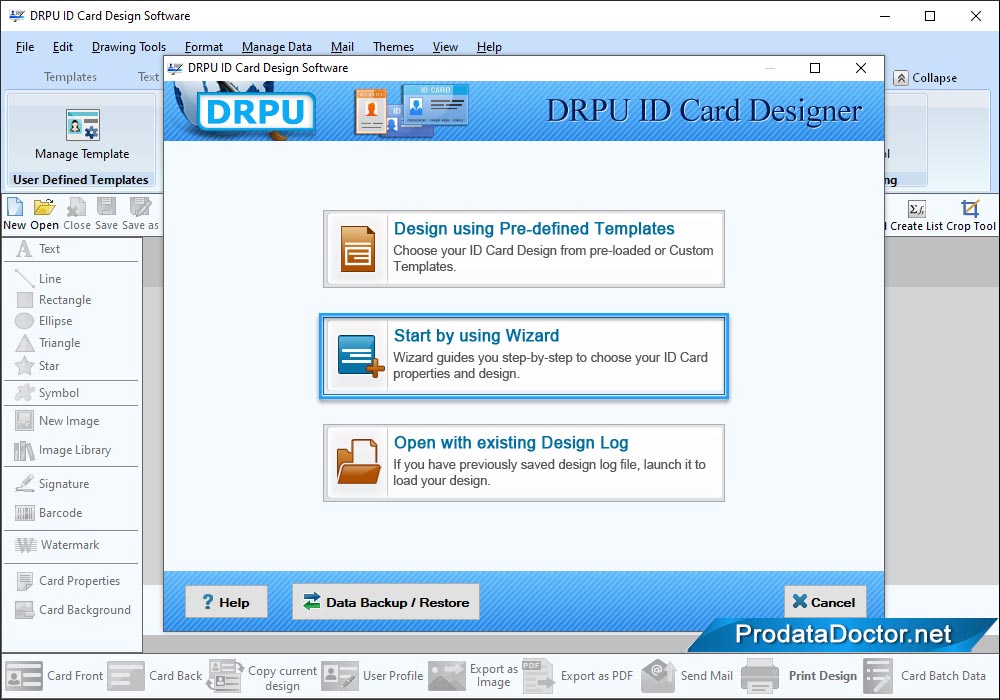
Task: Click Export as PDF
Action: (578, 676)
